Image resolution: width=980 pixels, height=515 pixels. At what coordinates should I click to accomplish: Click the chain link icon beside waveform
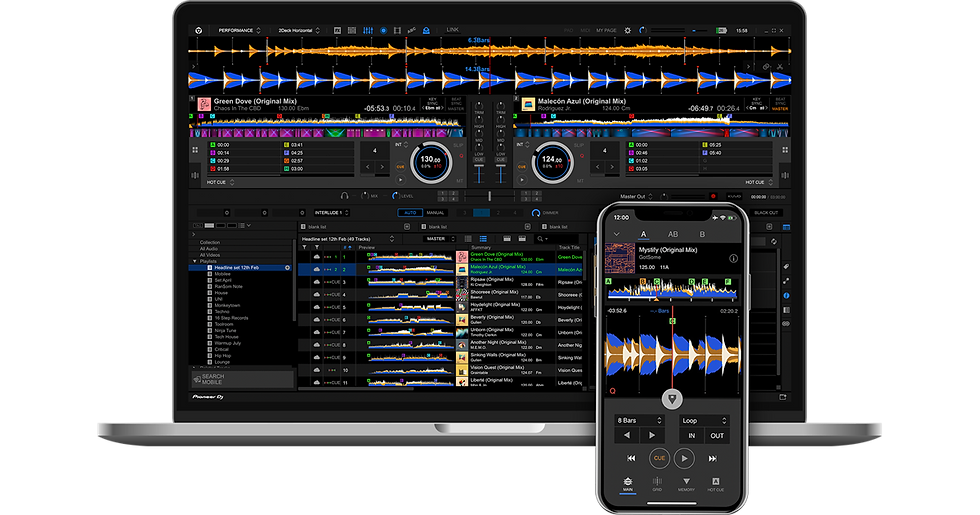click(x=766, y=66)
